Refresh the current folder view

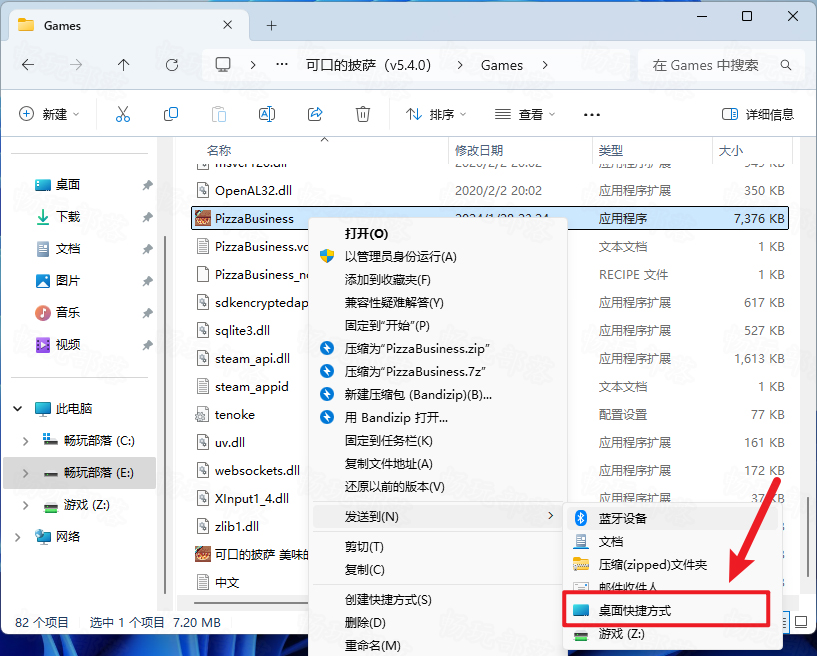coord(172,65)
